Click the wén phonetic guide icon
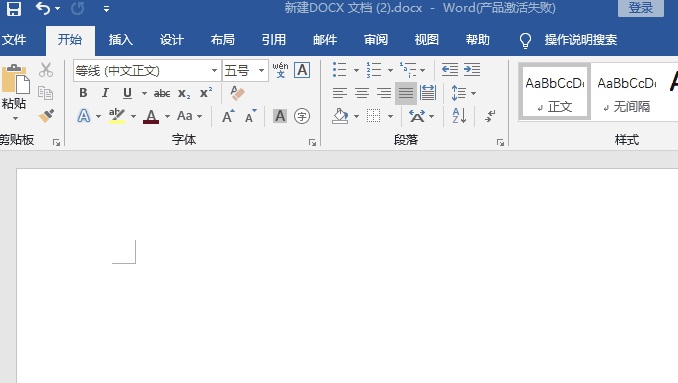 coord(280,70)
